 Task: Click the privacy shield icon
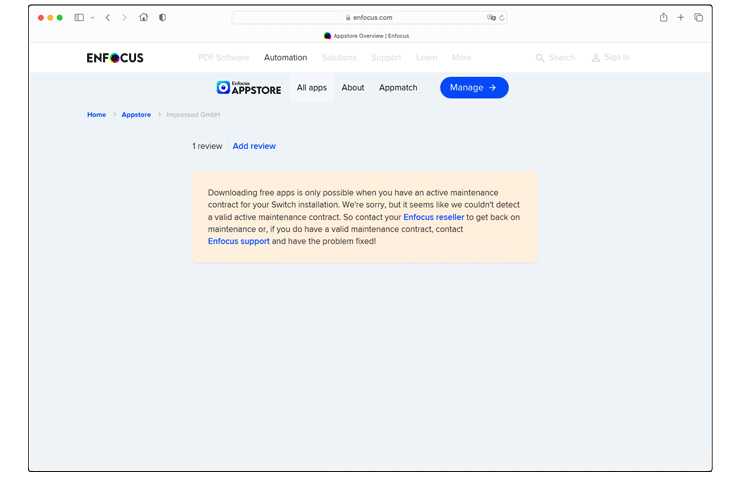163,17
